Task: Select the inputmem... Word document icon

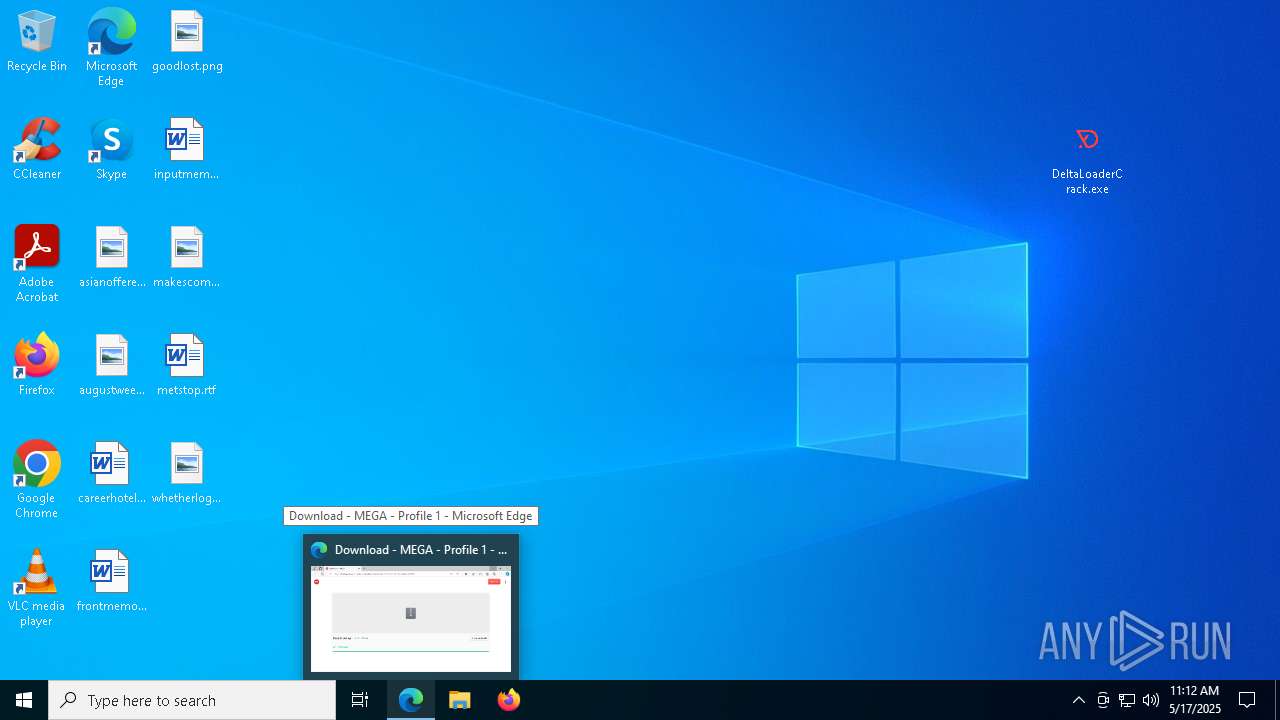Action: point(187,150)
